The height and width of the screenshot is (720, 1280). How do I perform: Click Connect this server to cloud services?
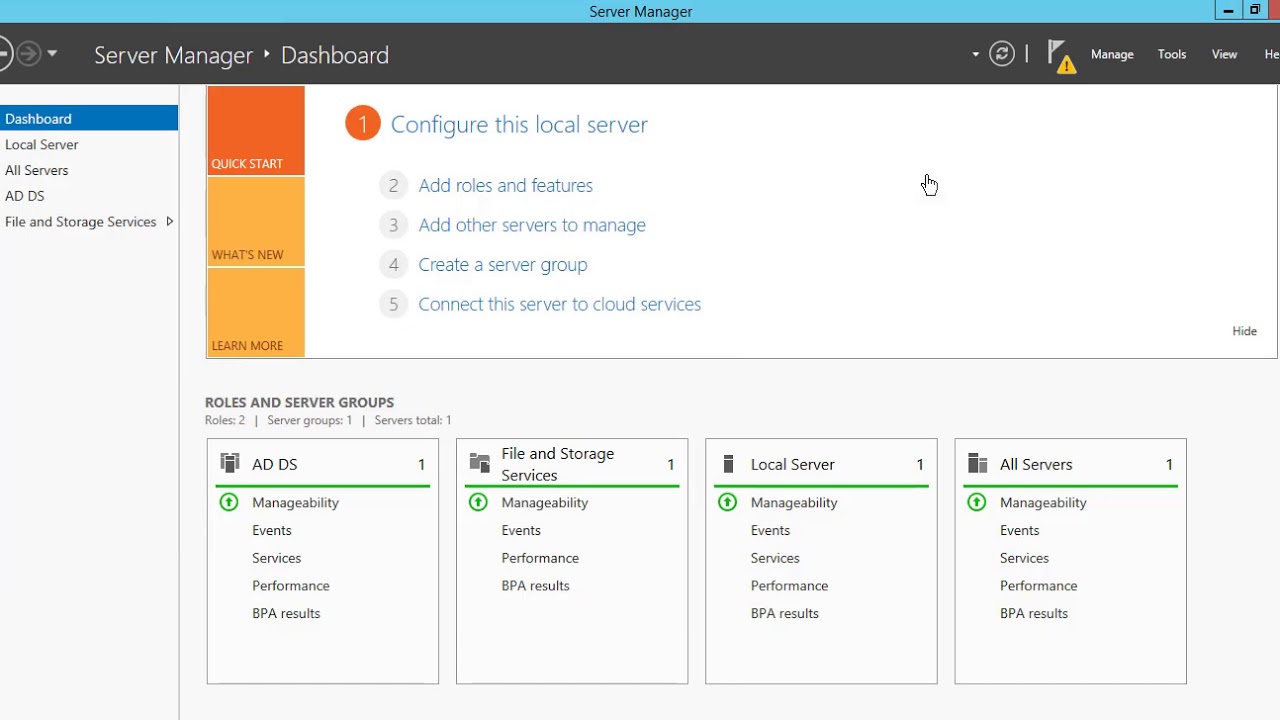[559, 304]
